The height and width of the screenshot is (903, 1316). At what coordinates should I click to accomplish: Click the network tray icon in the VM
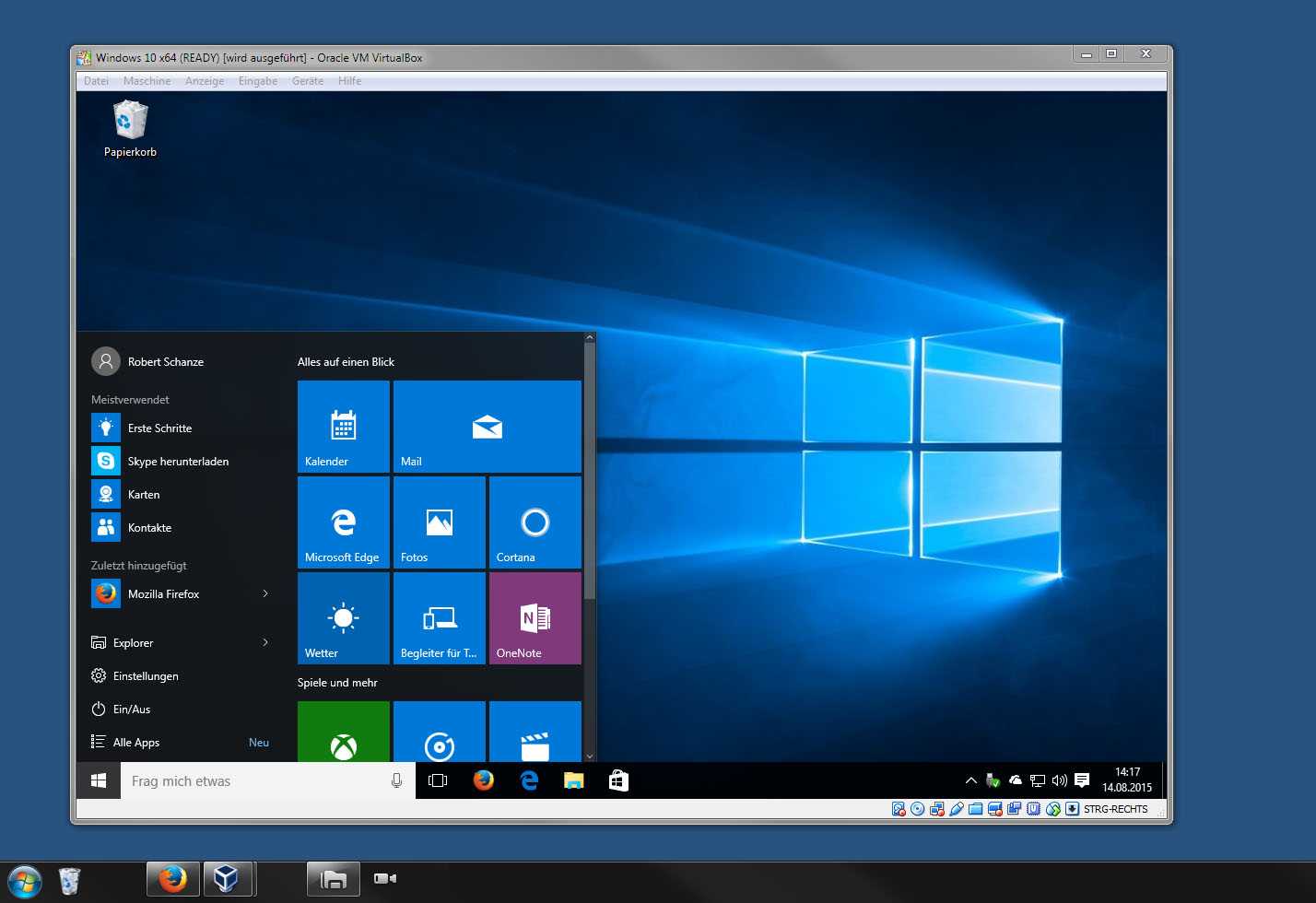[1038, 780]
